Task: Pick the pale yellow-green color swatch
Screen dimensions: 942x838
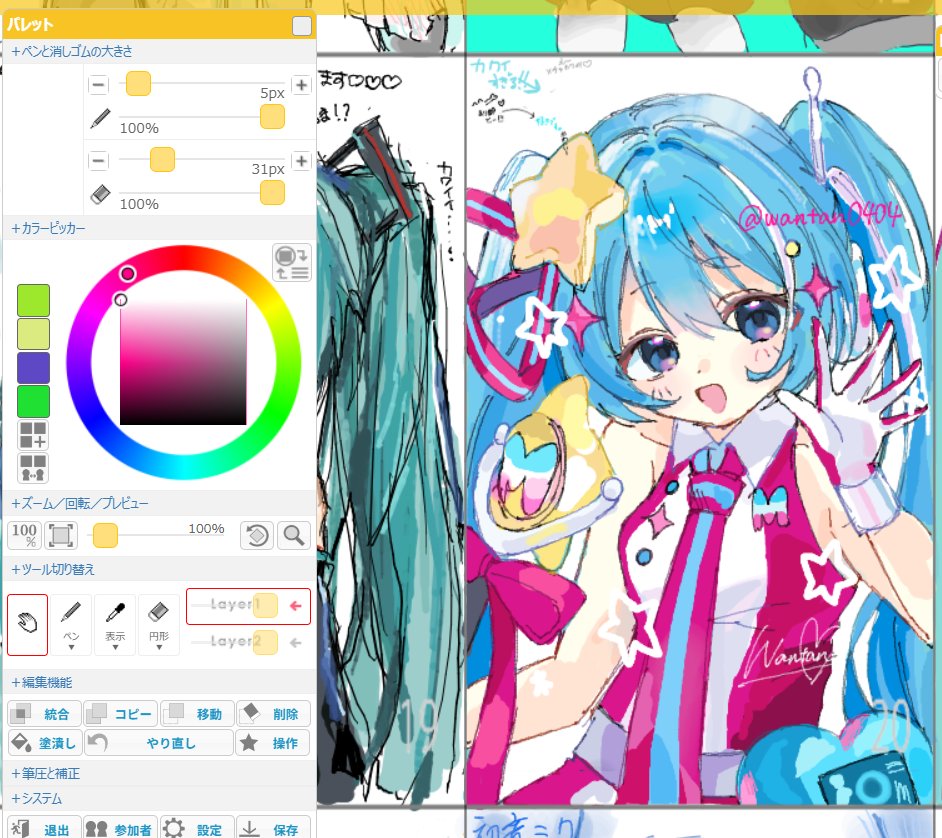Action: (x=33, y=334)
